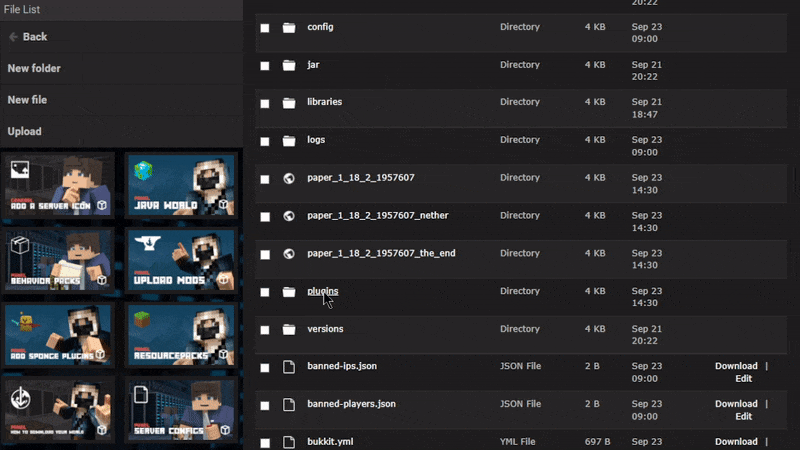The width and height of the screenshot is (800, 450).
Task: Click the file icon beside banned-ips.json
Action: point(289,367)
